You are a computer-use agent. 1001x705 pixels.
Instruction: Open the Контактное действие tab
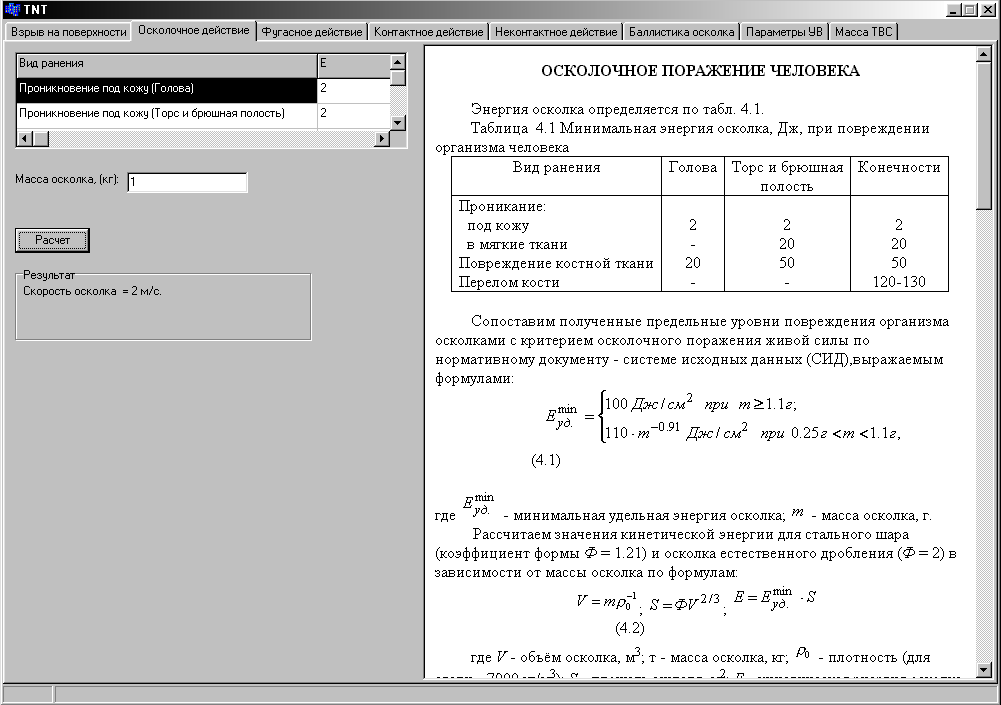(x=428, y=32)
